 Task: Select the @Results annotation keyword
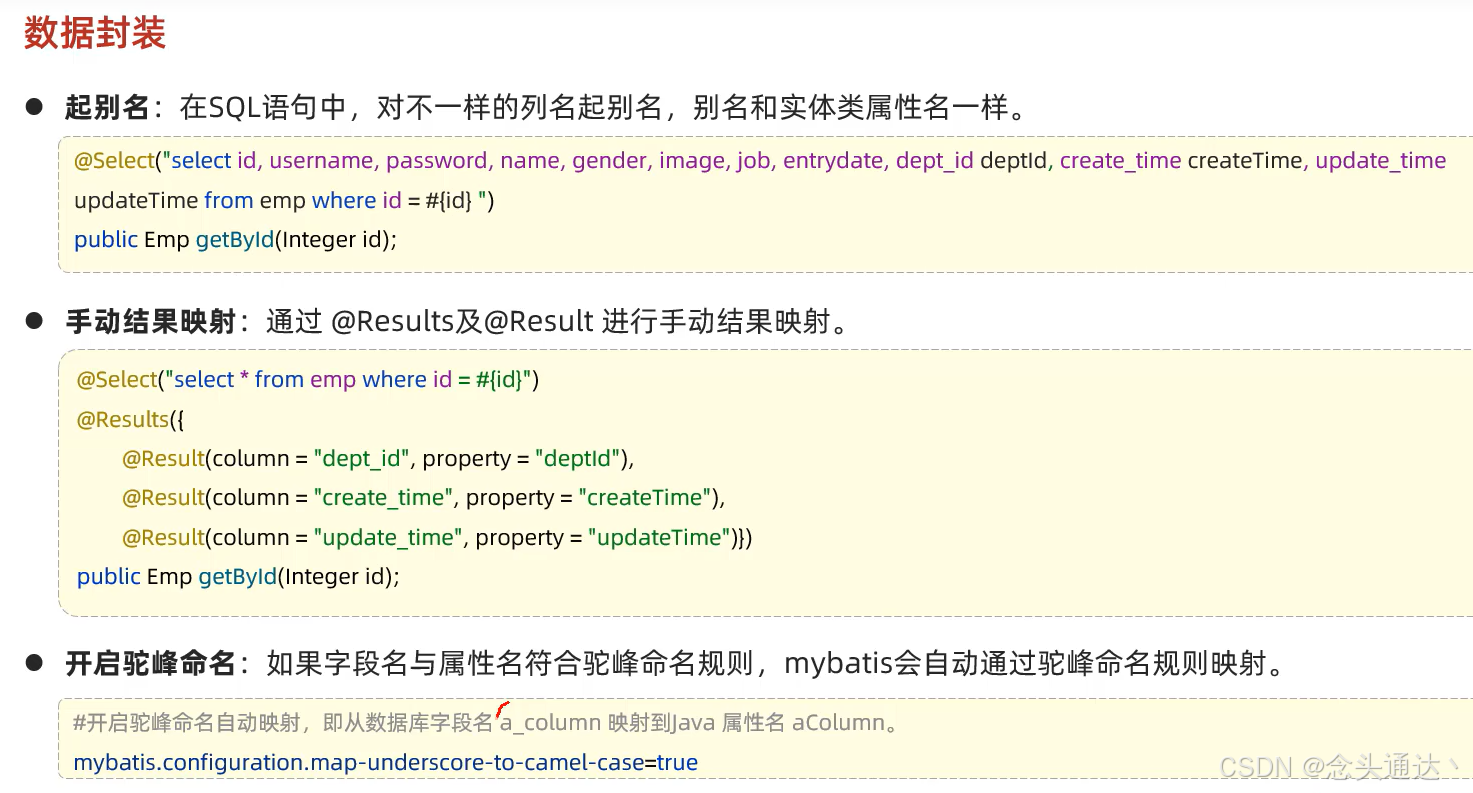[x=122, y=419]
